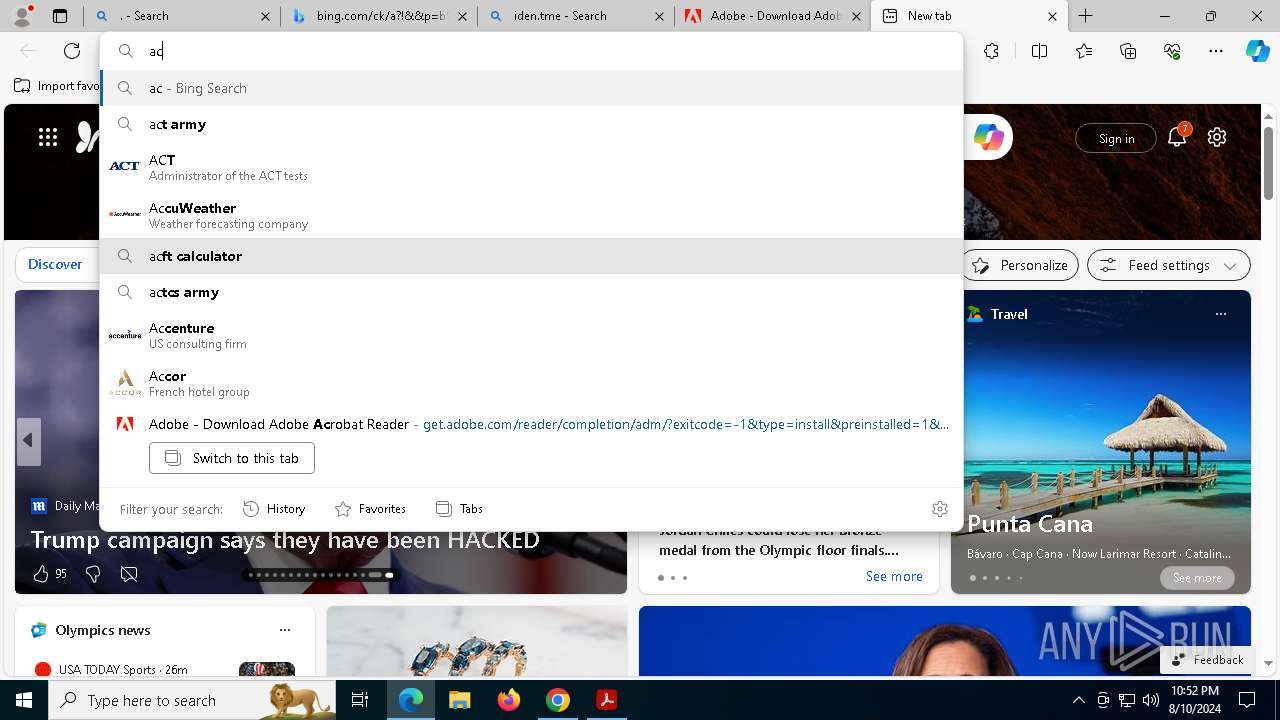Open the Copilot icon in search box
This screenshot has height=720, width=1280.
988,138
